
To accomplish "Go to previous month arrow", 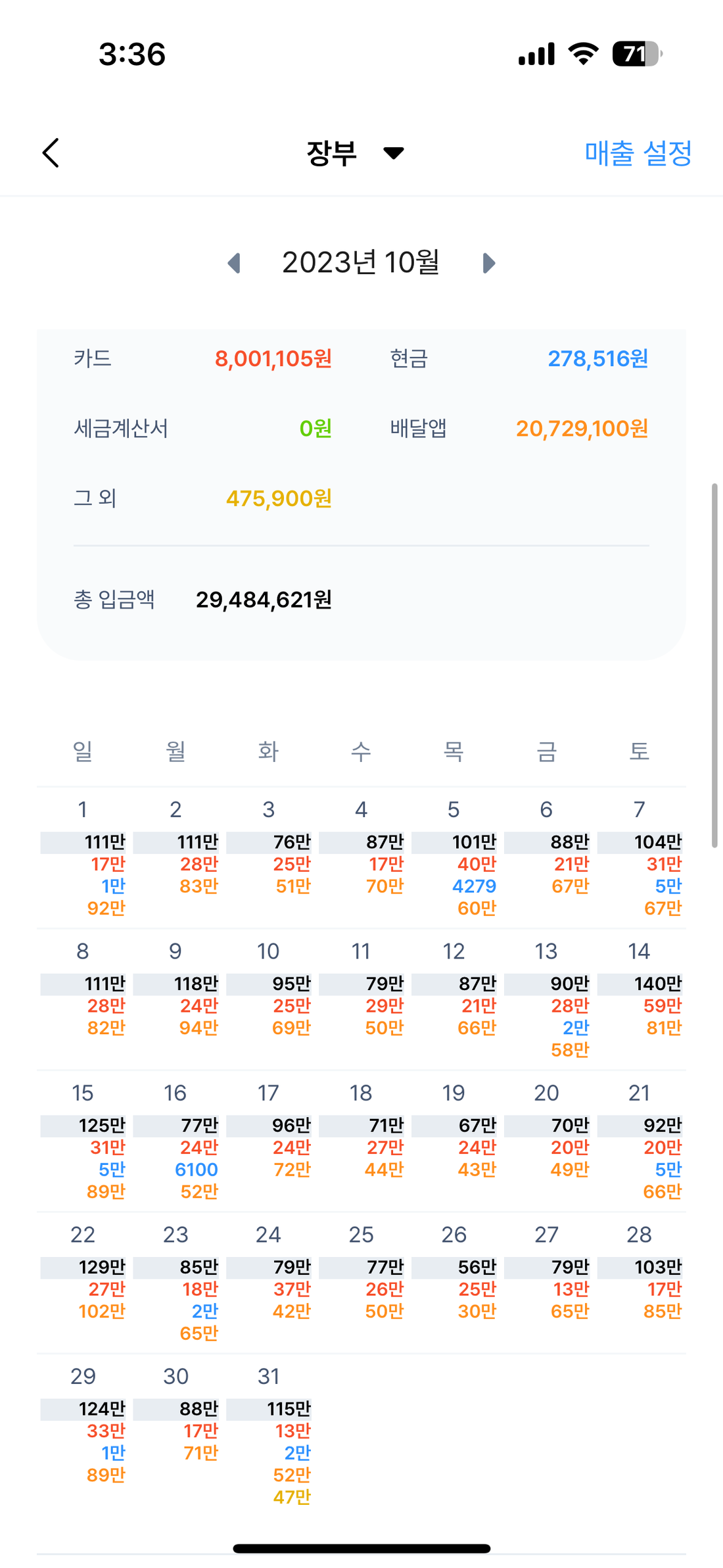I will pos(234,263).
